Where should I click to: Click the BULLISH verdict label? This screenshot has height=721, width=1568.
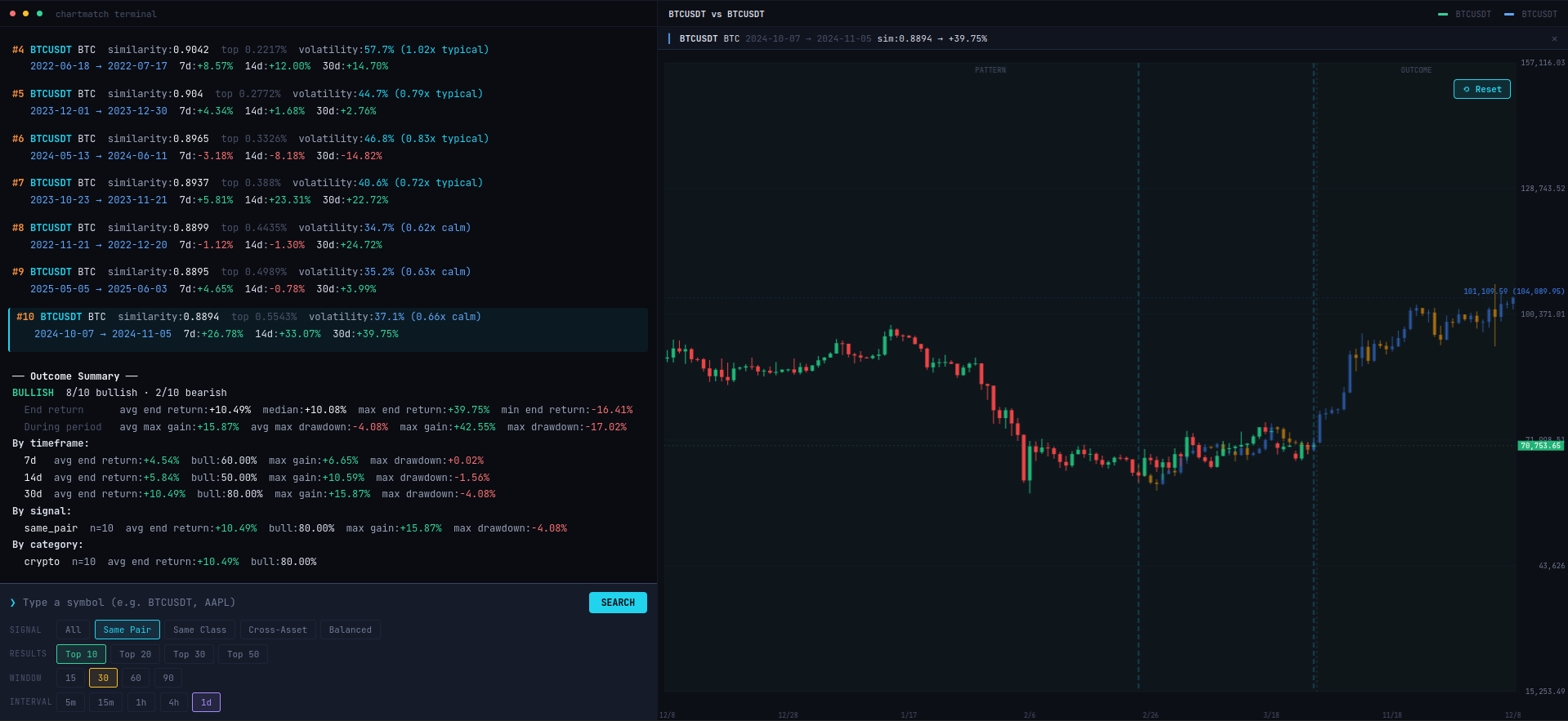pyautogui.click(x=33, y=393)
